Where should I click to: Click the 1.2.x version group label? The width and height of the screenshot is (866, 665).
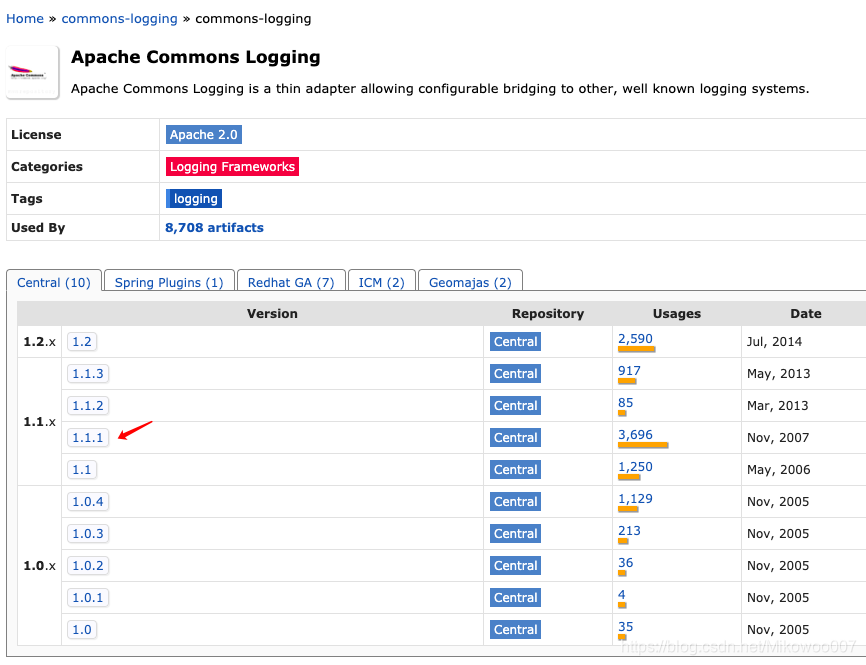[39, 342]
